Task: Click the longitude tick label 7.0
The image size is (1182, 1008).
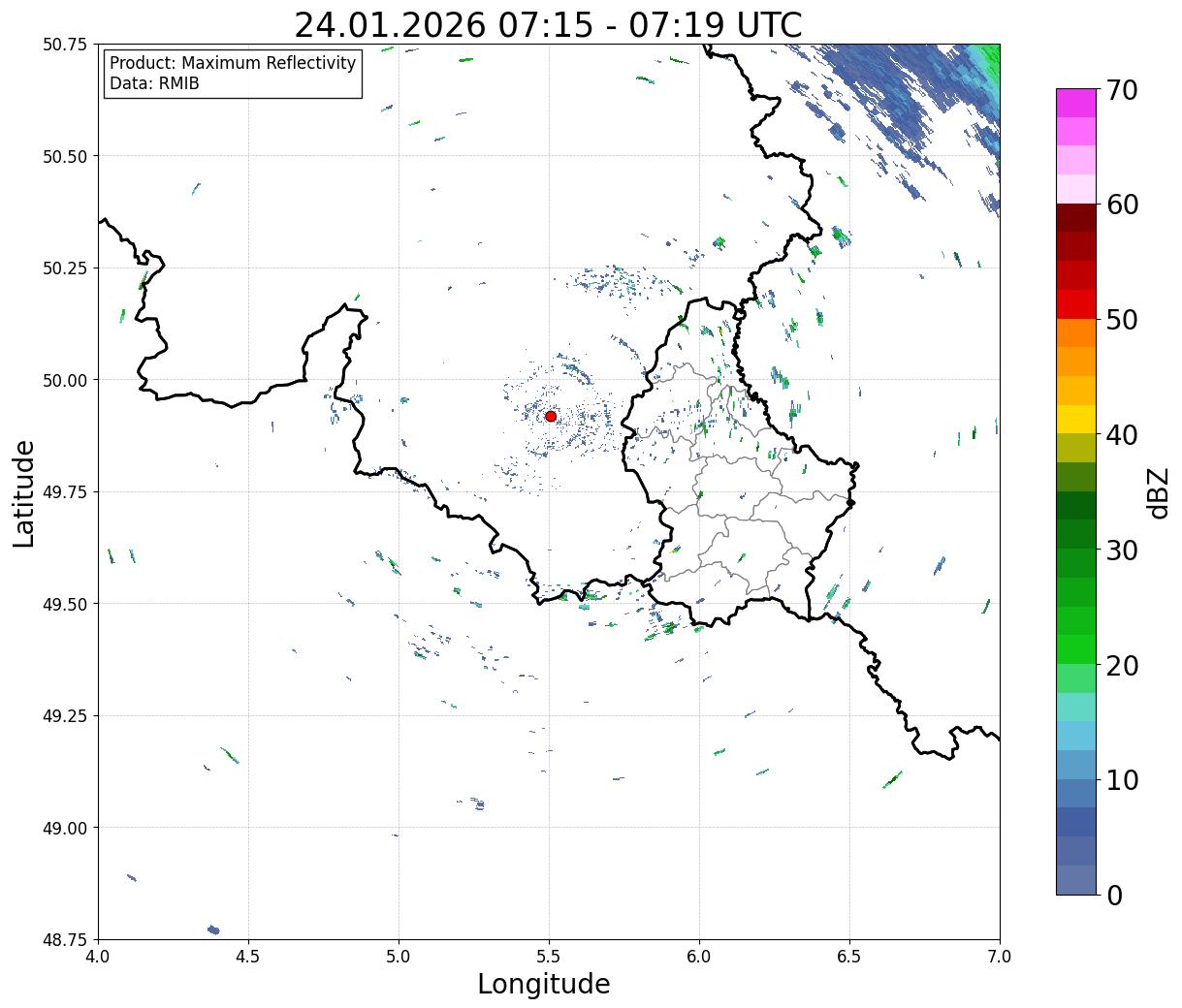Action: coord(1000,957)
